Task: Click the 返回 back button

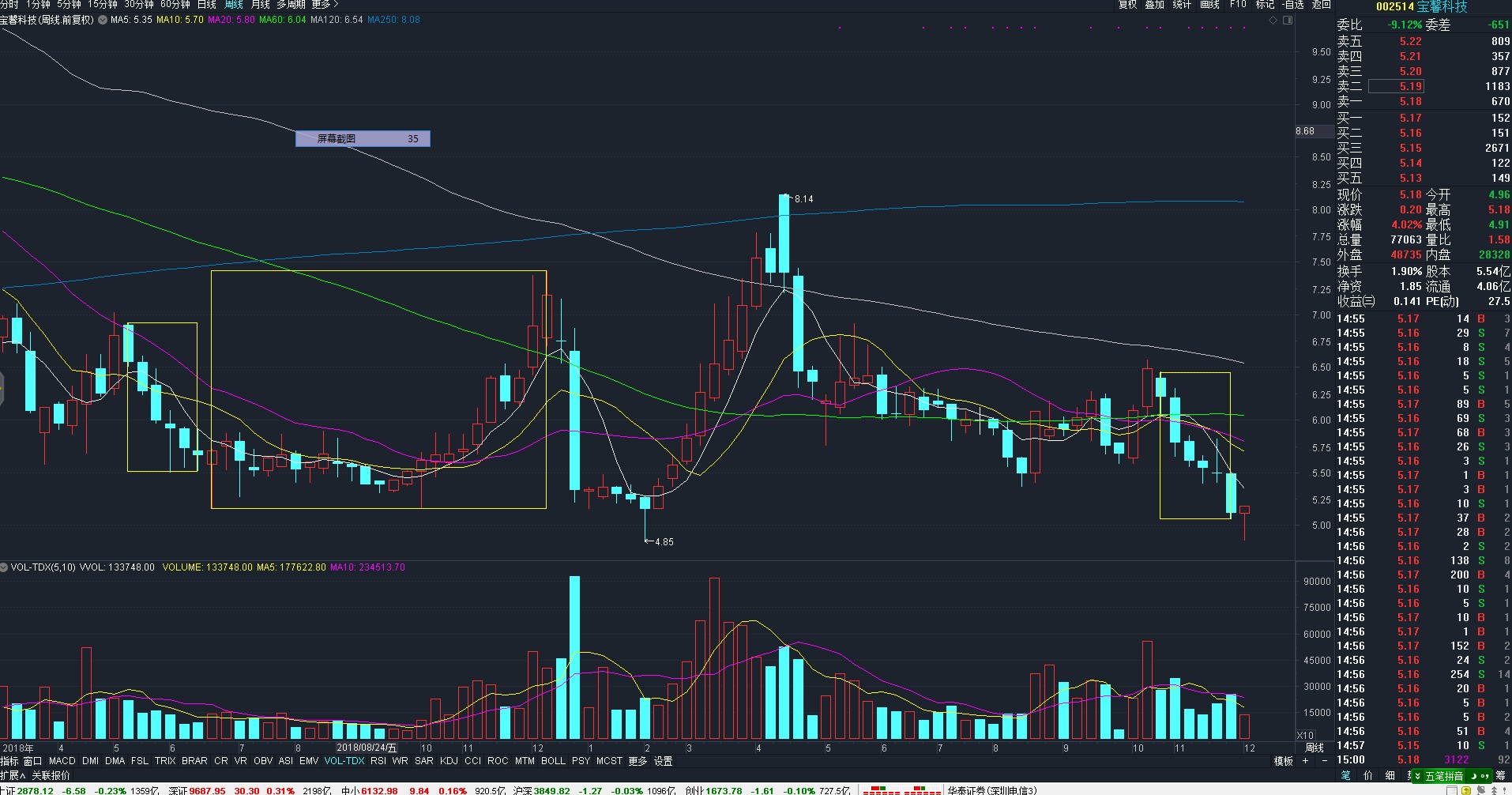Action: click(1321, 5)
